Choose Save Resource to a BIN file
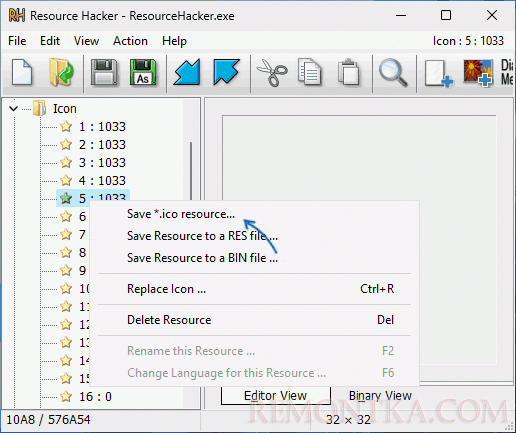 point(254,258)
